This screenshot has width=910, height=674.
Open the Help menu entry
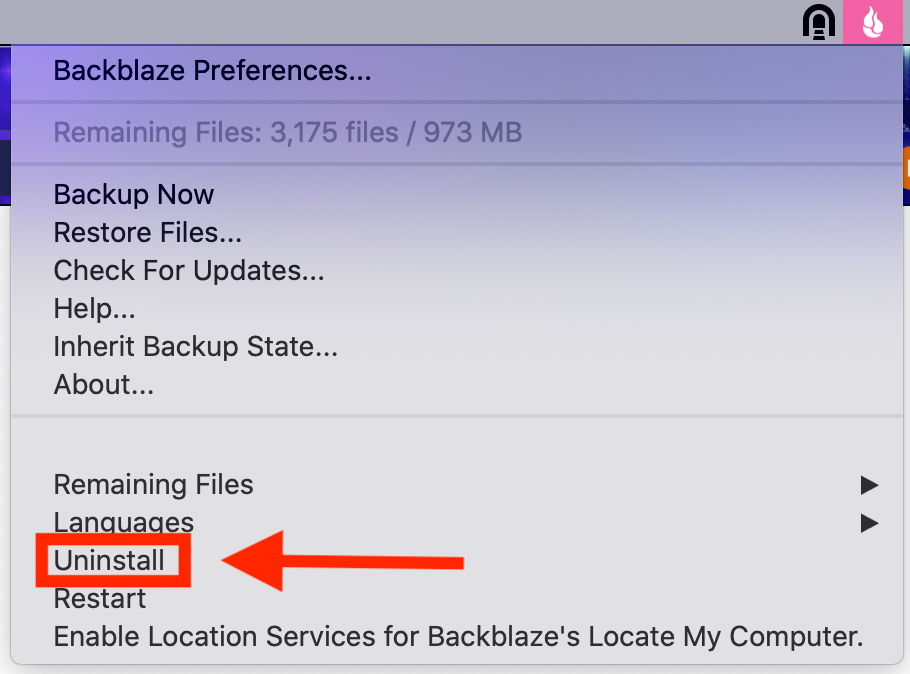(94, 308)
